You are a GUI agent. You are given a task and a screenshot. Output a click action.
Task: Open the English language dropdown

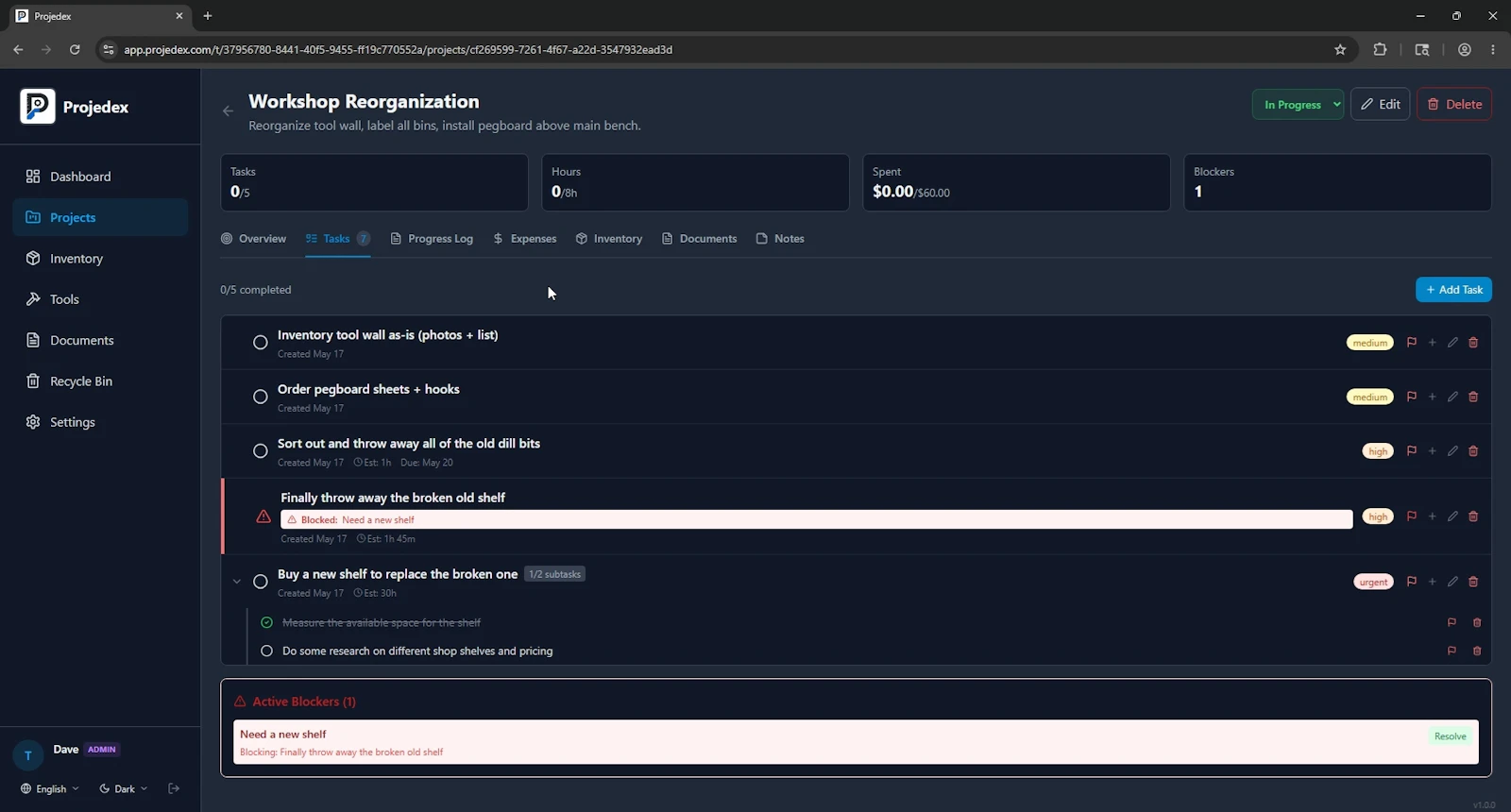click(x=50, y=789)
